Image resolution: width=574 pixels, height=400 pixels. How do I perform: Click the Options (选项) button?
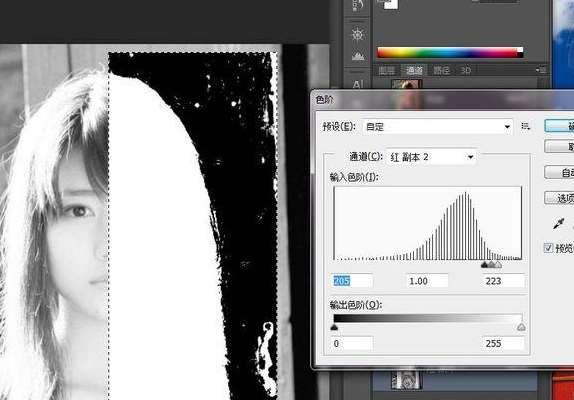pos(559,198)
